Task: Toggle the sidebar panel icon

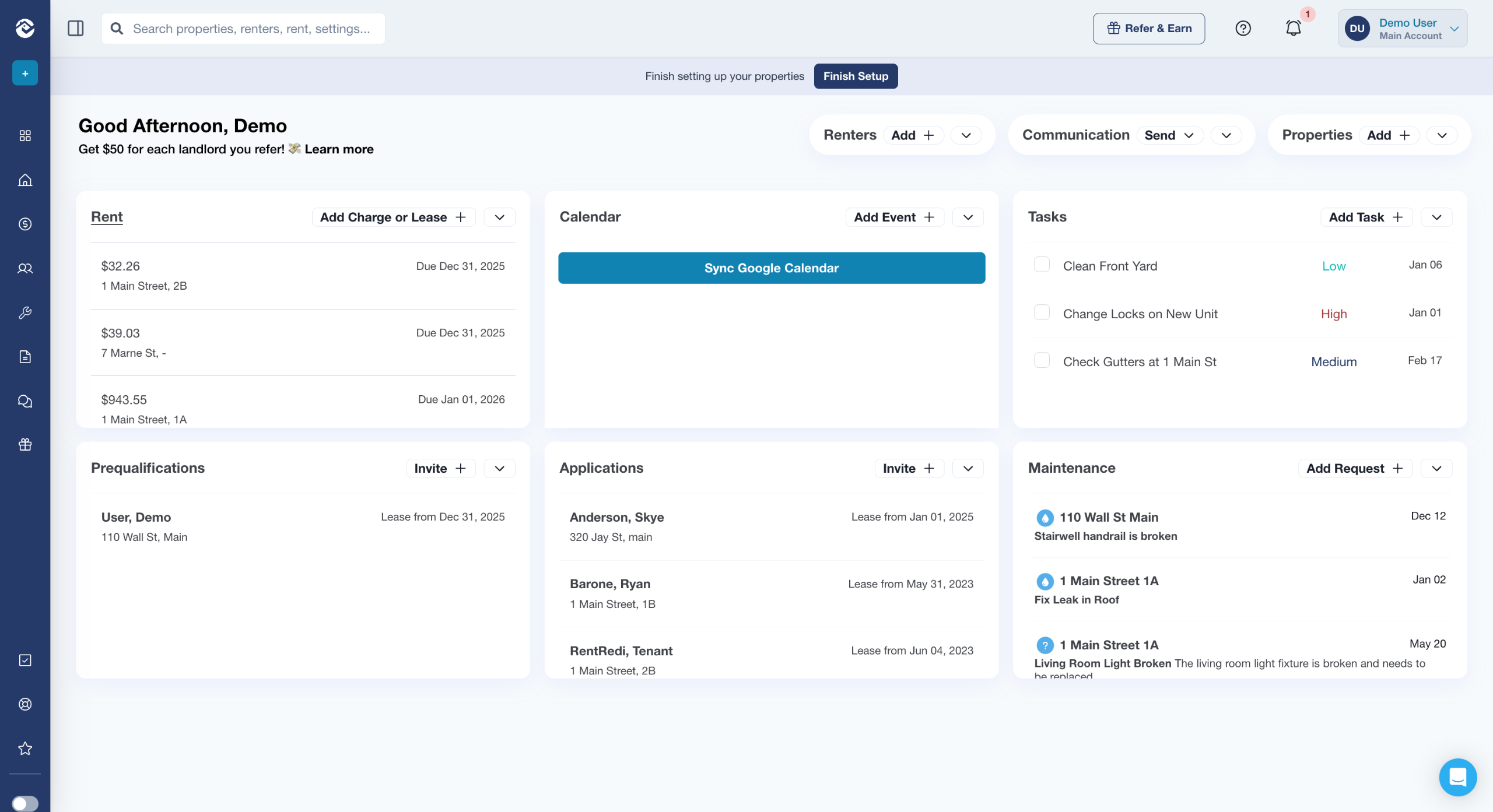Action: point(76,28)
